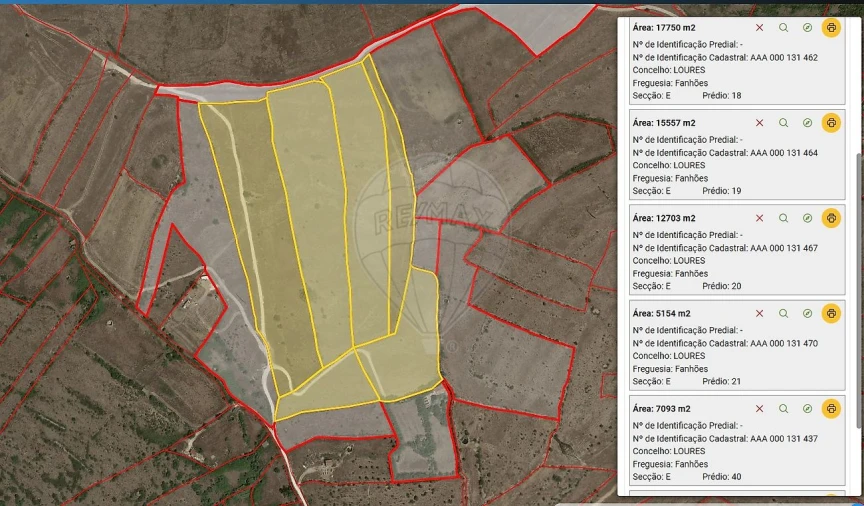The image size is (864, 506).
Task: Zoom to the 17750 m2 parcel
Action: [x=783, y=28]
